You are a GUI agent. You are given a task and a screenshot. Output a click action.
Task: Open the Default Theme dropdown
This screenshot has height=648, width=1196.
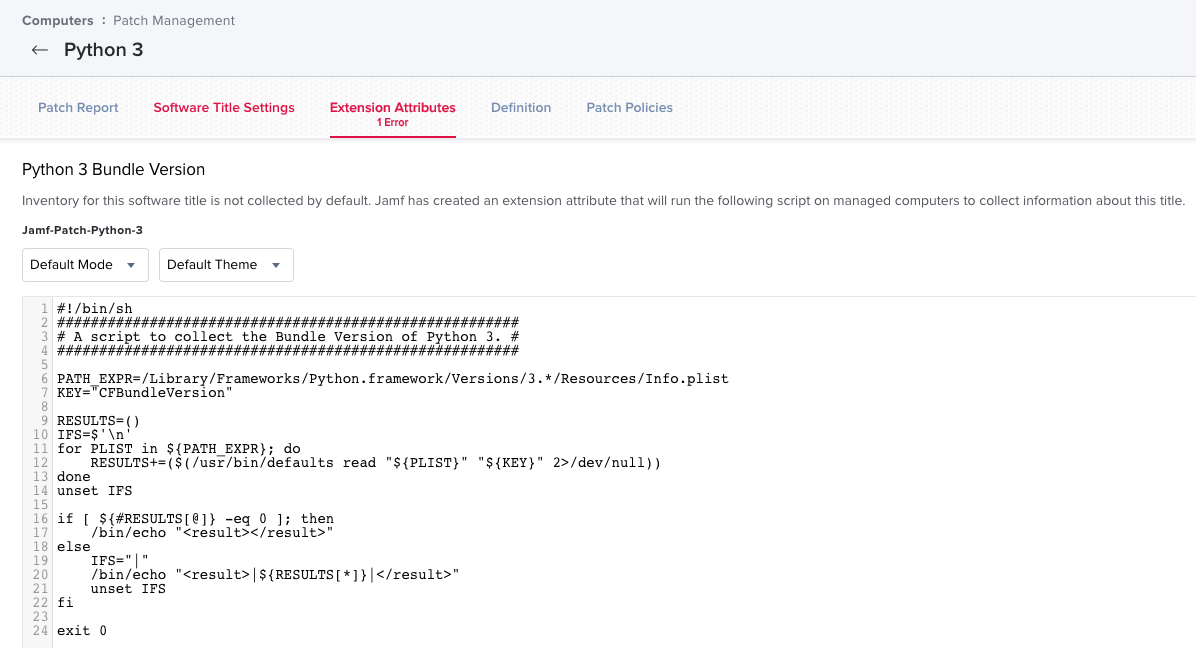[x=227, y=265]
